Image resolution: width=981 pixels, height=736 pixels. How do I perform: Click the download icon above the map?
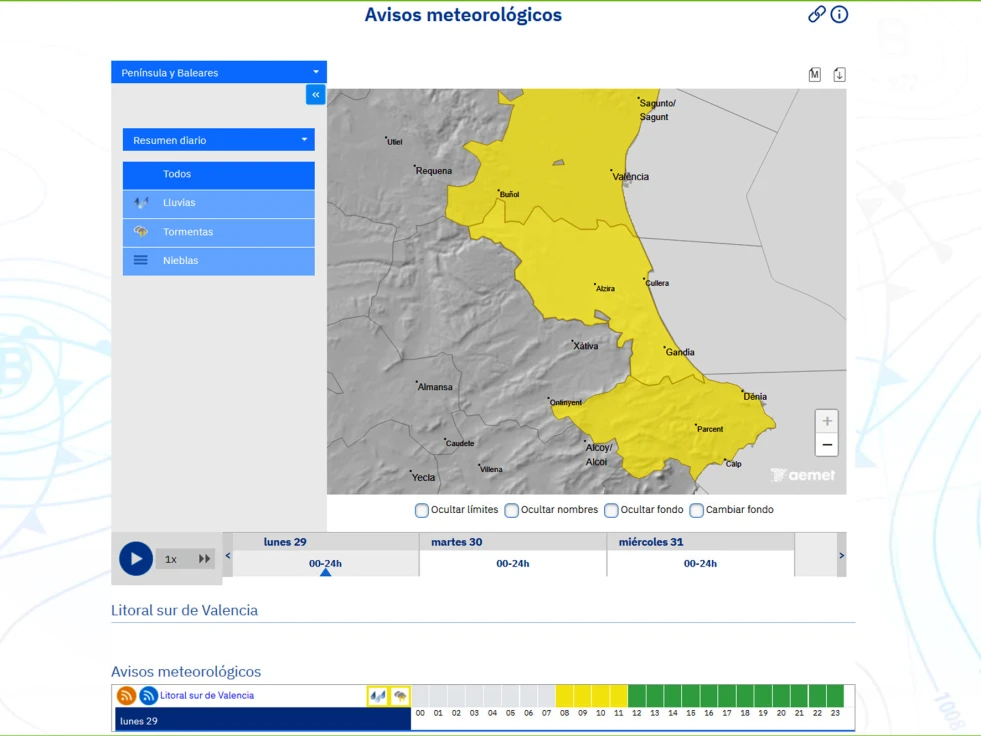(839, 74)
